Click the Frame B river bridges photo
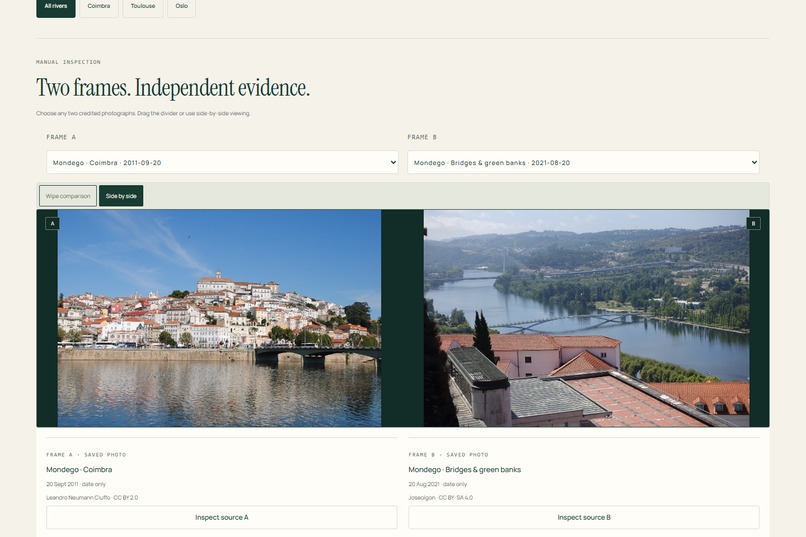806x537 pixels. (x=587, y=318)
